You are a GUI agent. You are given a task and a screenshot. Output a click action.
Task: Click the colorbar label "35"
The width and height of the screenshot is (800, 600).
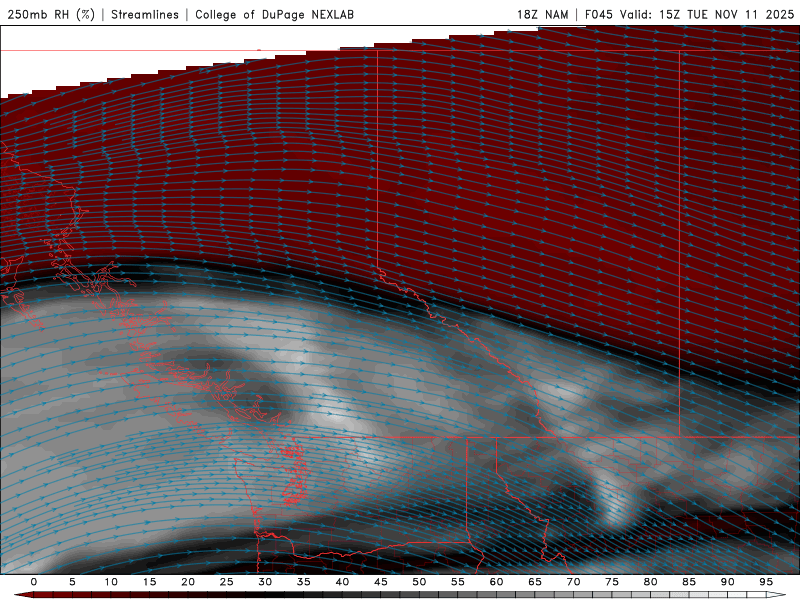point(304,582)
